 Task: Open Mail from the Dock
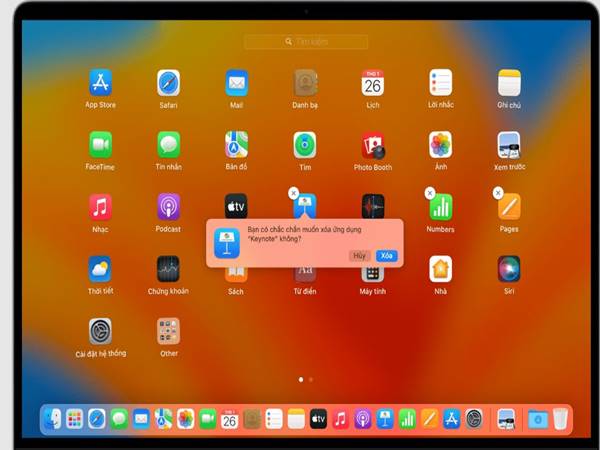pyautogui.click(x=141, y=419)
